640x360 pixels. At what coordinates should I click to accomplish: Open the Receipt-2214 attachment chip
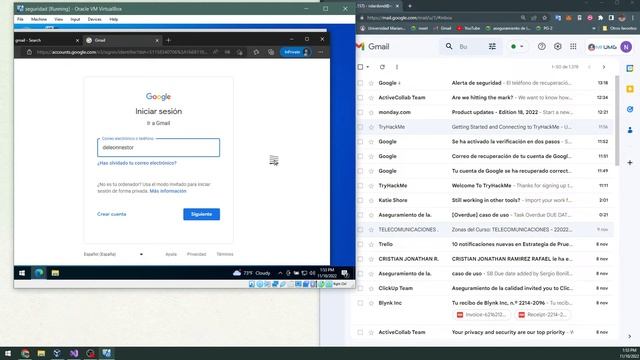click(542, 315)
